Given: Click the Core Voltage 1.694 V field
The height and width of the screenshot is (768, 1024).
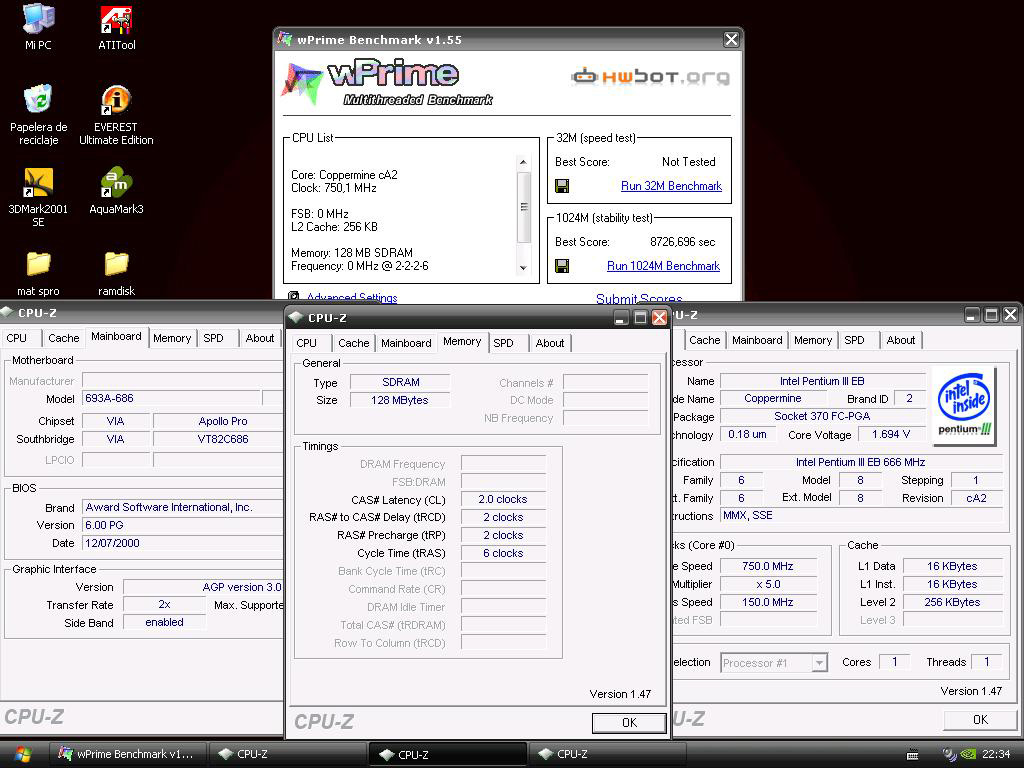Looking at the screenshot, I should coord(891,434).
